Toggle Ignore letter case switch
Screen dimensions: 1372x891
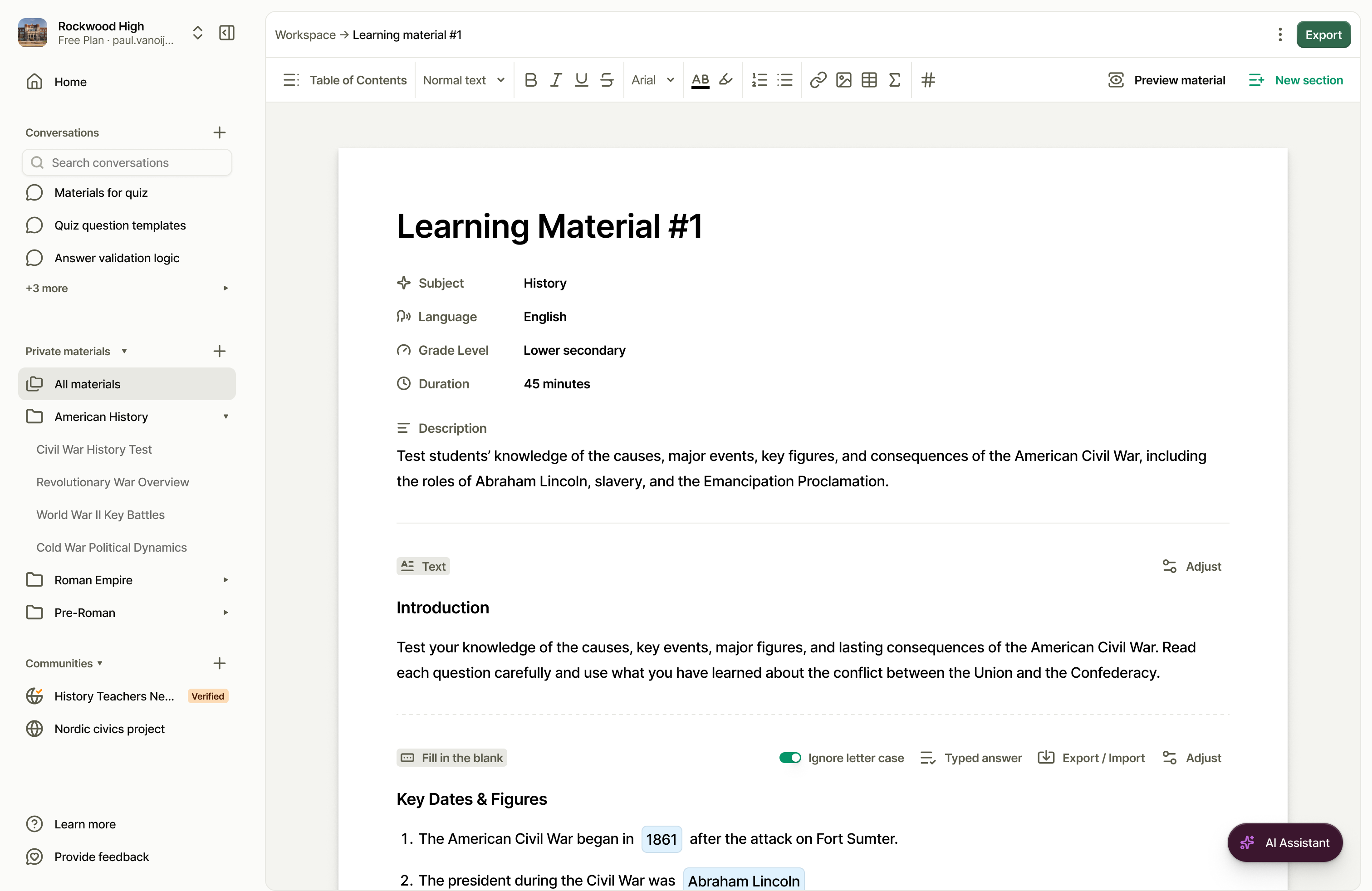pos(790,758)
